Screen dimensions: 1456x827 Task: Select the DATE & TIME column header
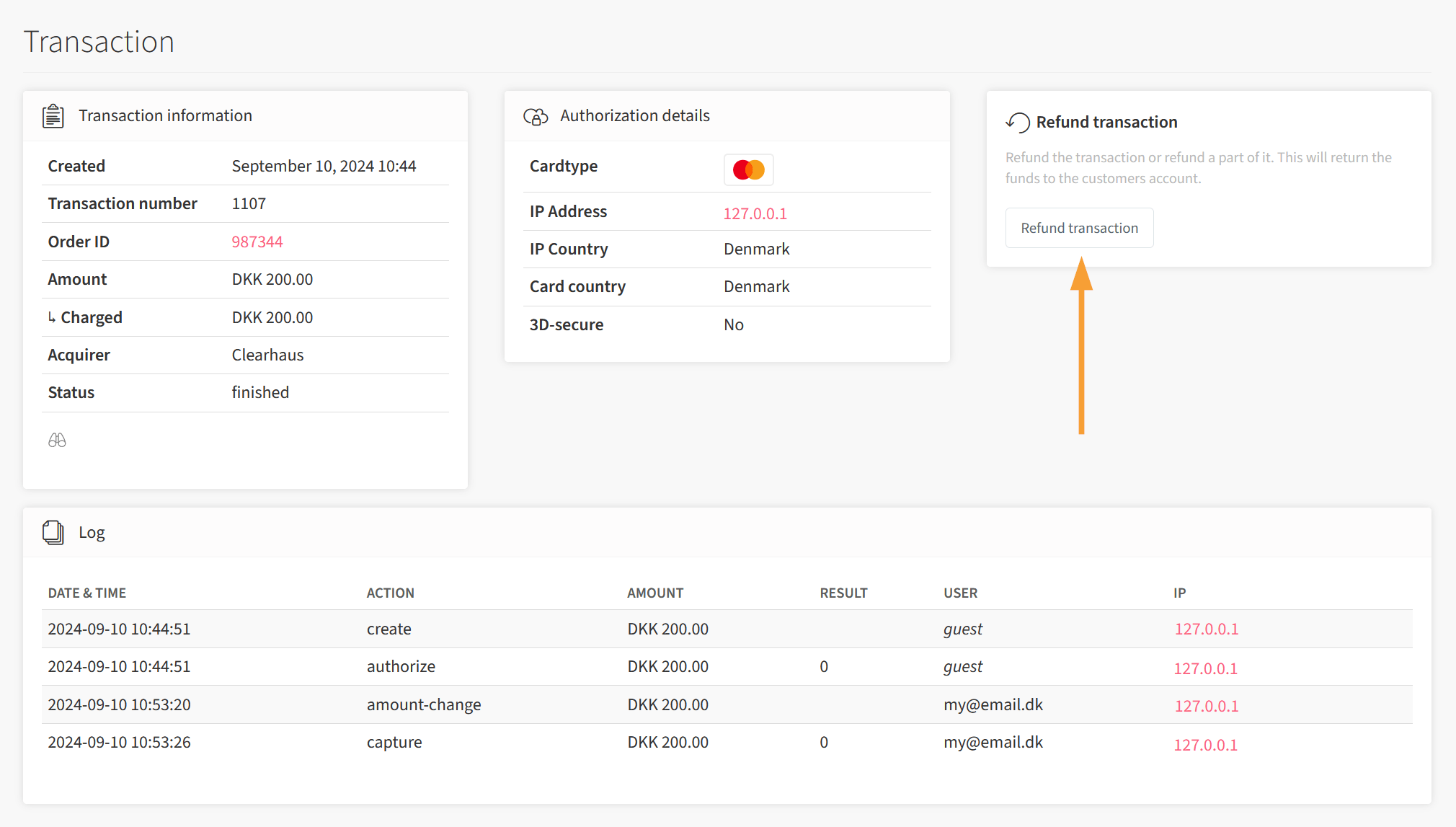86,593
